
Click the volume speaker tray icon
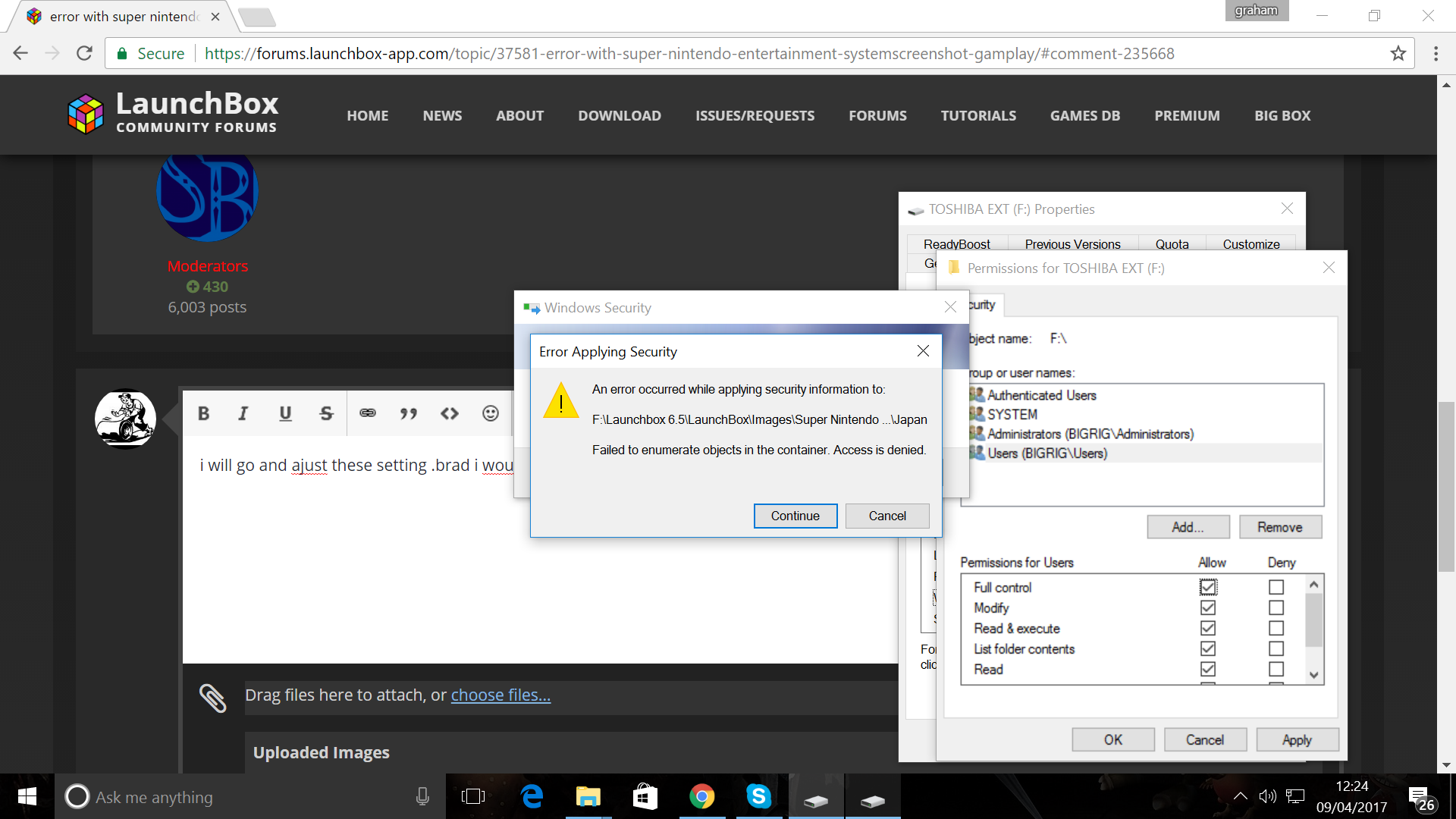tap(1268, 796)
